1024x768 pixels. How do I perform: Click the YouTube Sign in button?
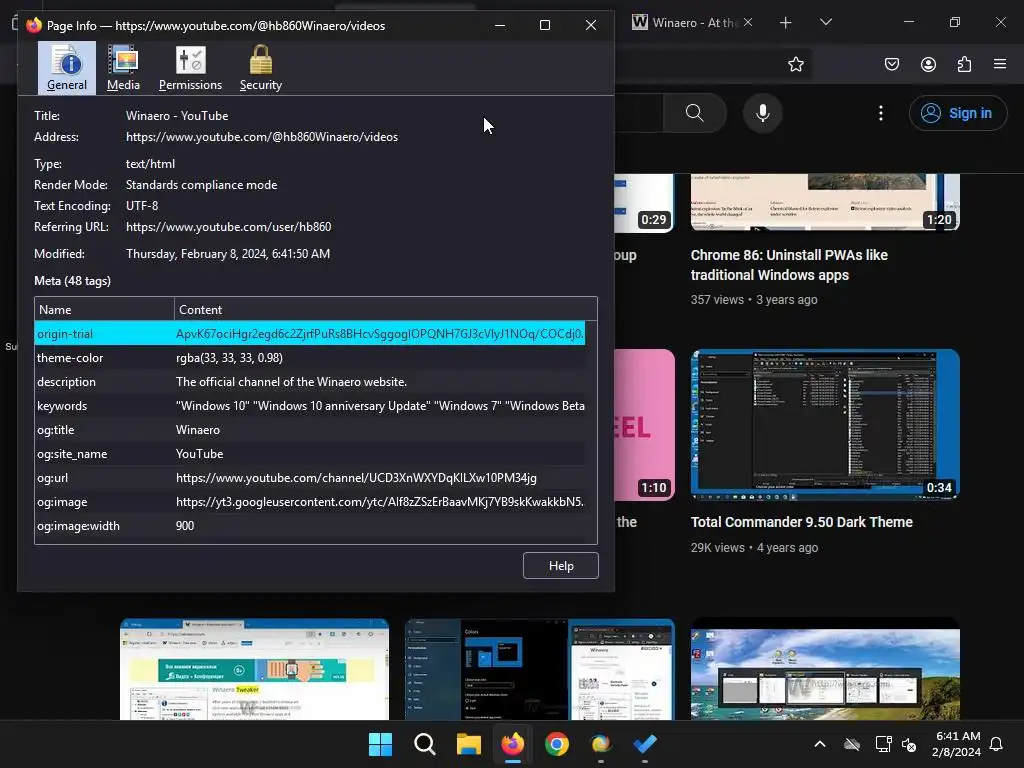[957, 113]
